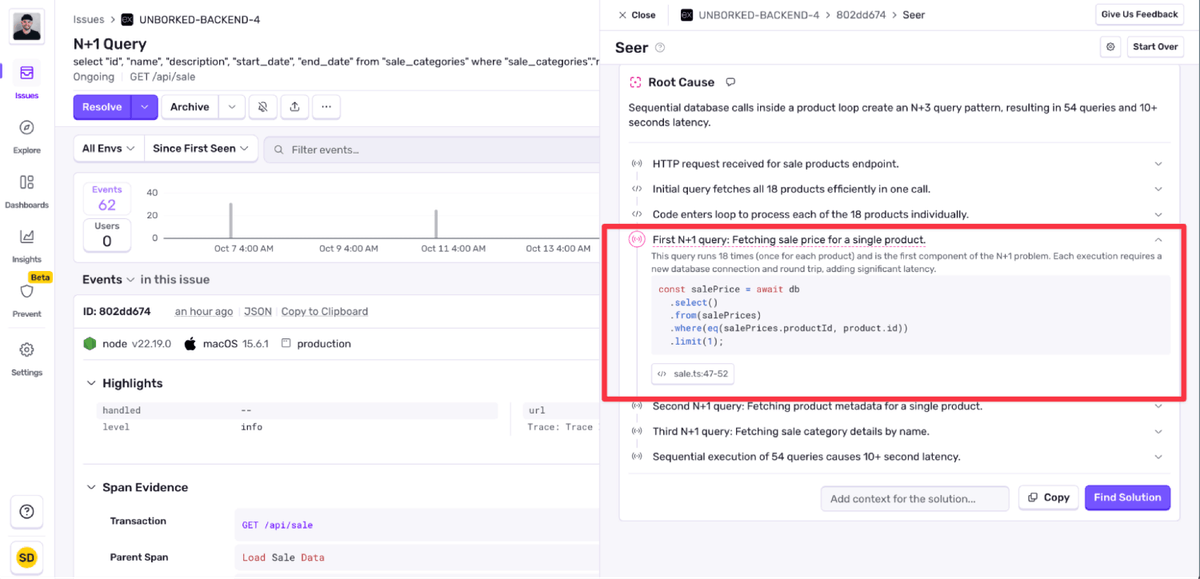Select the Users 0 stat toggle

pyautogui.click(x=107, y=235)
